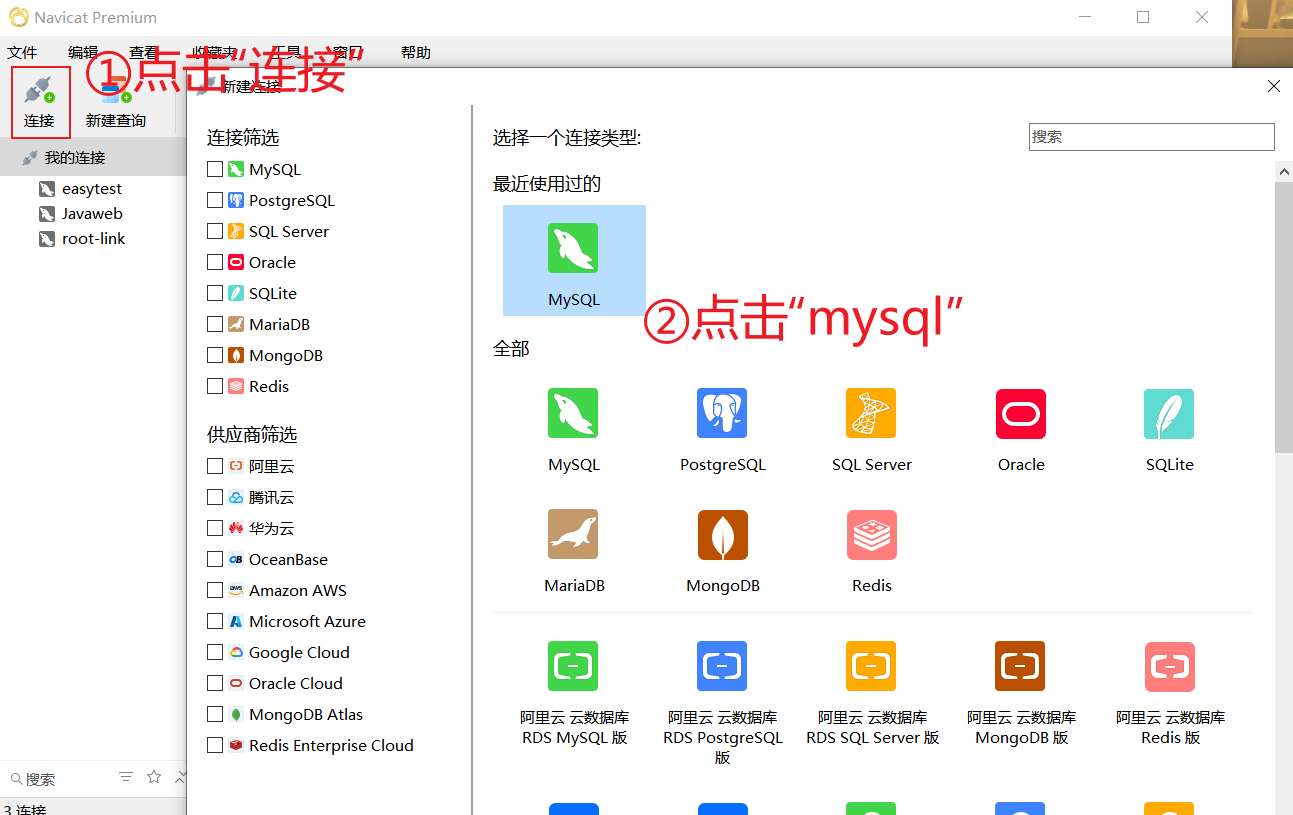Check the Oracle Cloud vendor checkbox
Screen dimensions: 1293x815
tap(215, 683)
